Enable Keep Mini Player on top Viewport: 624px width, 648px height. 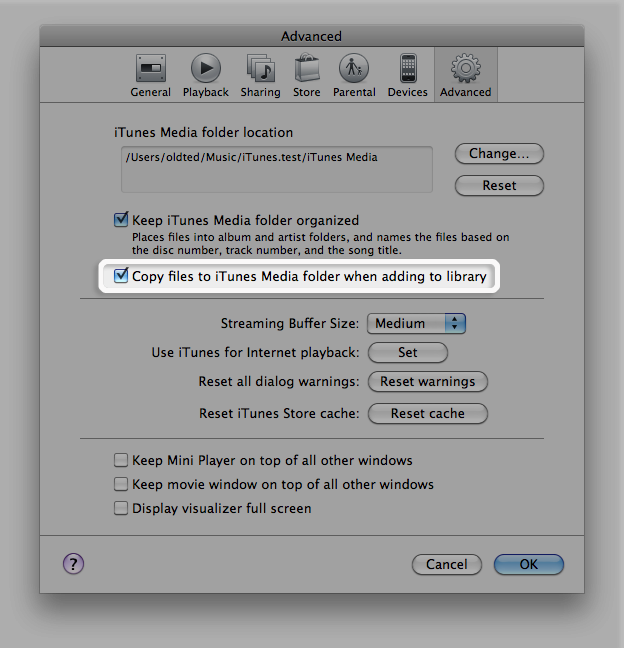[x=121, y=460]
